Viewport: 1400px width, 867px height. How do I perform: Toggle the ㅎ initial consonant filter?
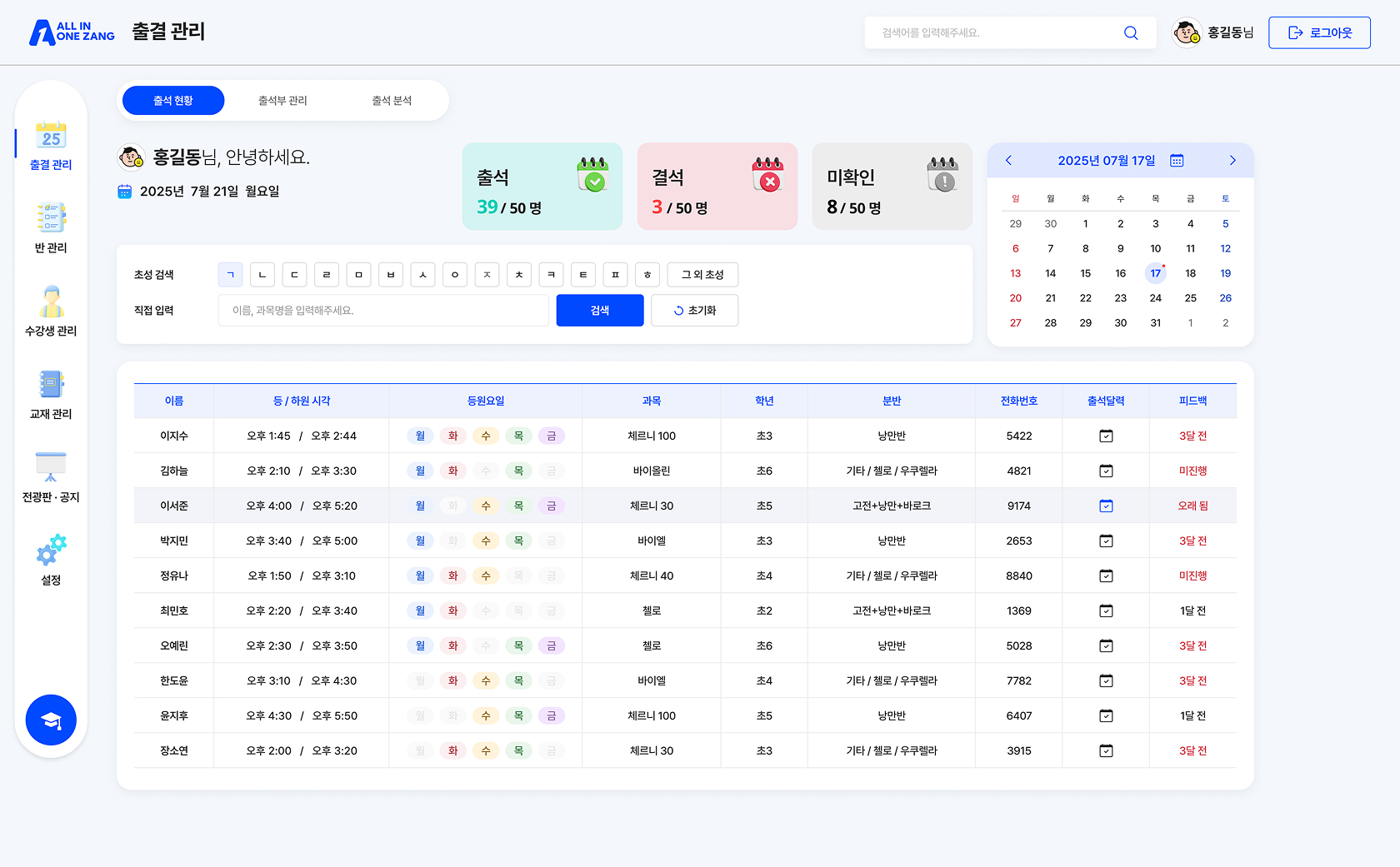pyautogui.click(x=647, y=275)
